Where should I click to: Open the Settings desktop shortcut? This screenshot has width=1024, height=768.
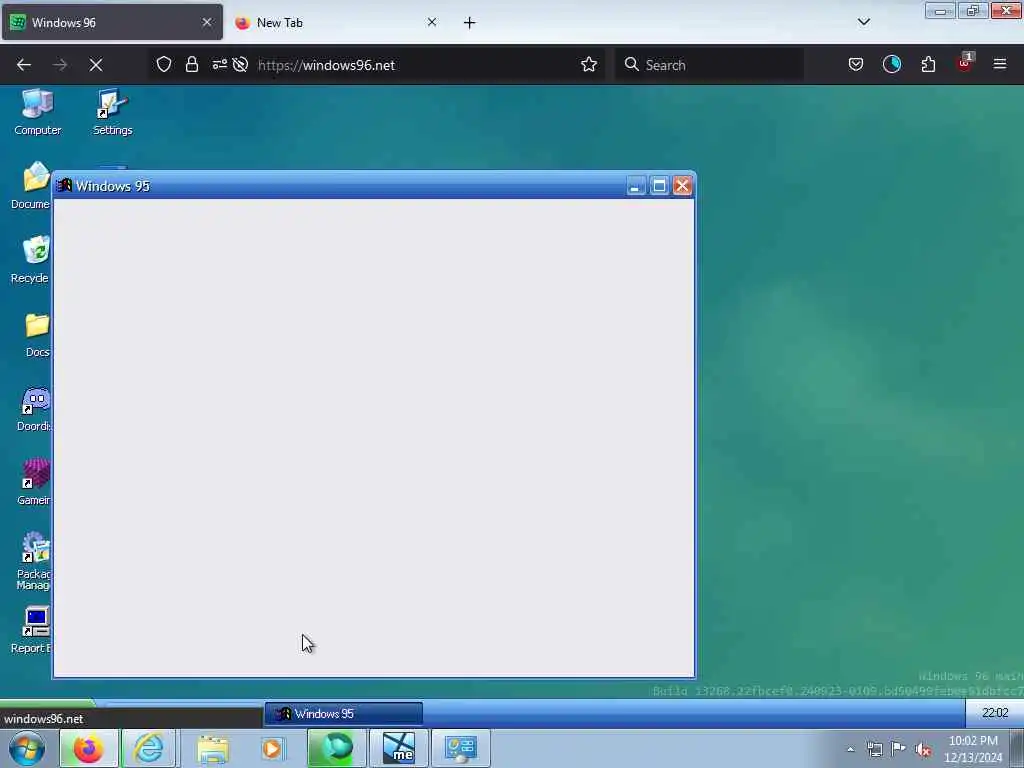click(112, 112)
